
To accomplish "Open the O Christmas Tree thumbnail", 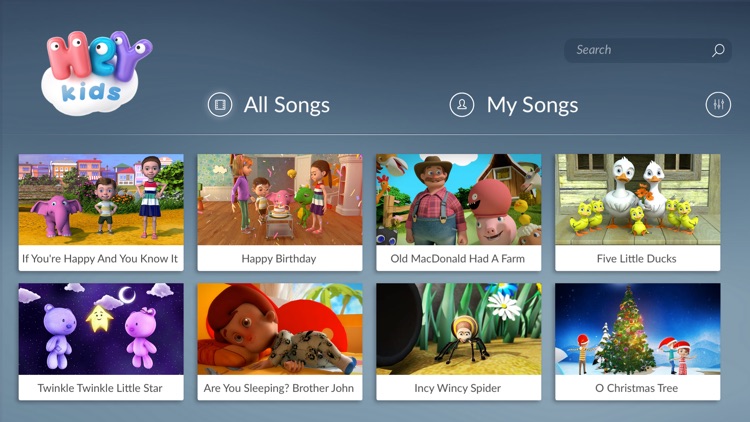I will [x=638, y=329].
